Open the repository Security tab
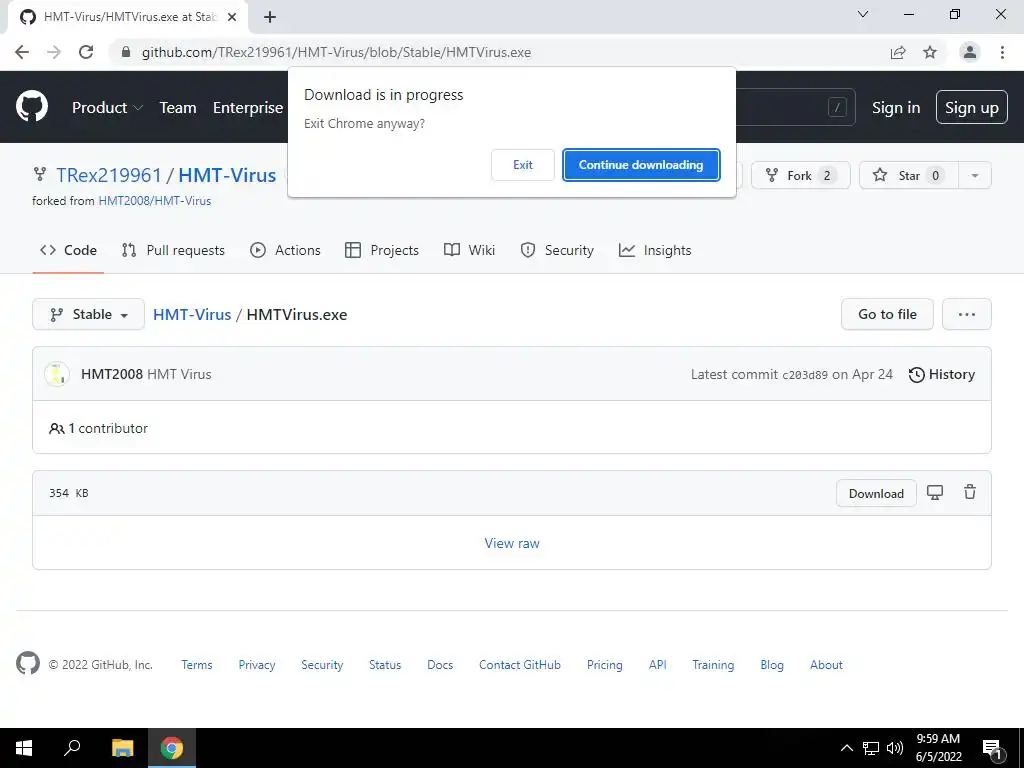1024x768 pixels. 557,250
